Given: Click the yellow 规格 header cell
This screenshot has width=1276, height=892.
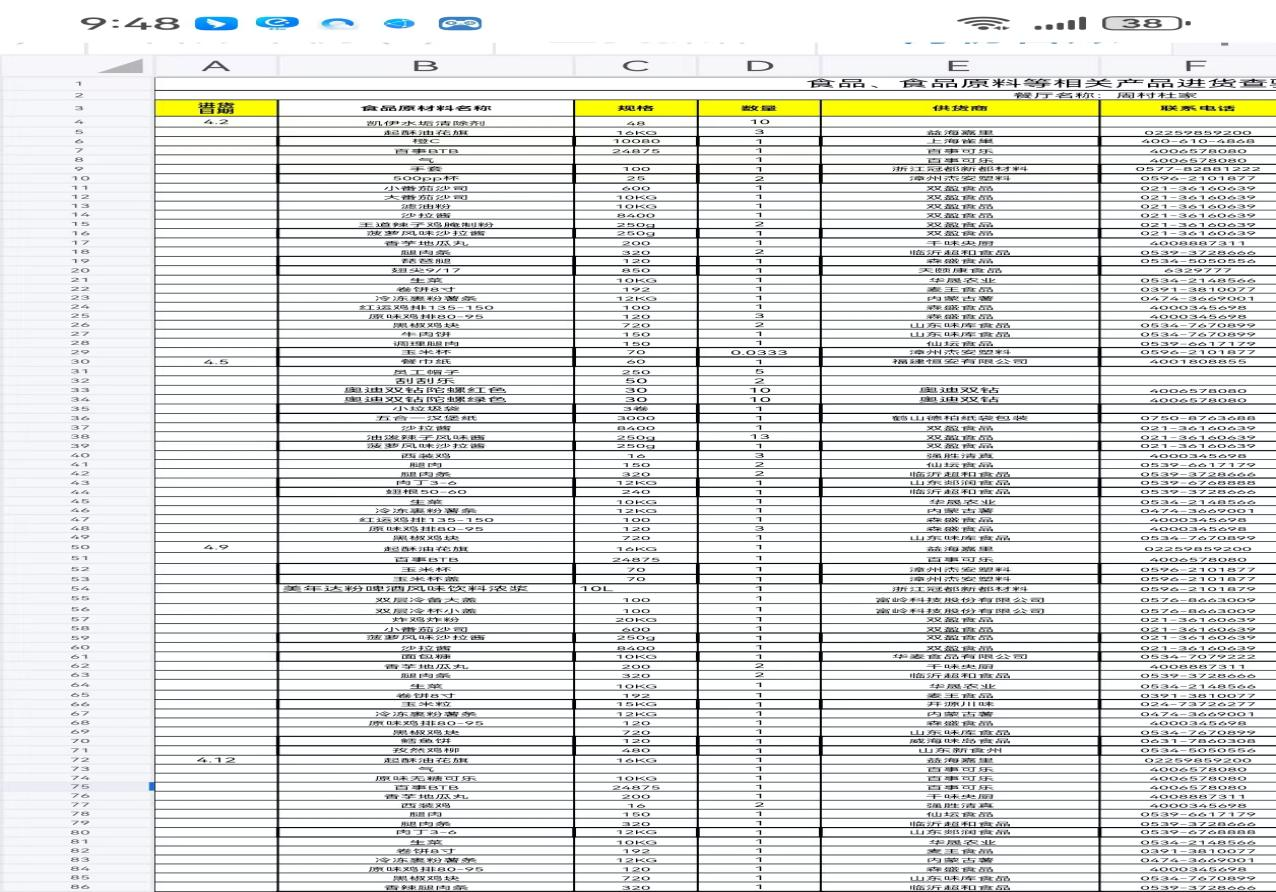Looking at the screenshot, I should pyautogui.click(x=636, y=108).
